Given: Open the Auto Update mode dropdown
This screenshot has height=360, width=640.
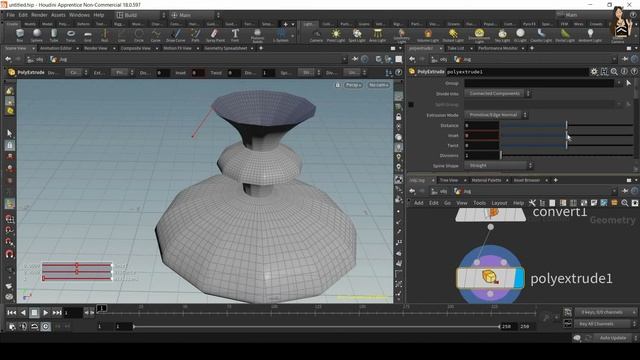Looking at the screenshot, I should point(616,338).
